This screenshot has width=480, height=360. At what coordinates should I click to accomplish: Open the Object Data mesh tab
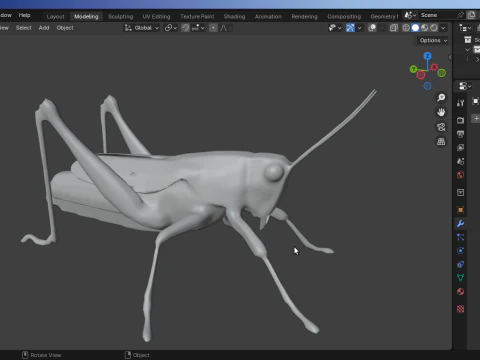point(460,278)
